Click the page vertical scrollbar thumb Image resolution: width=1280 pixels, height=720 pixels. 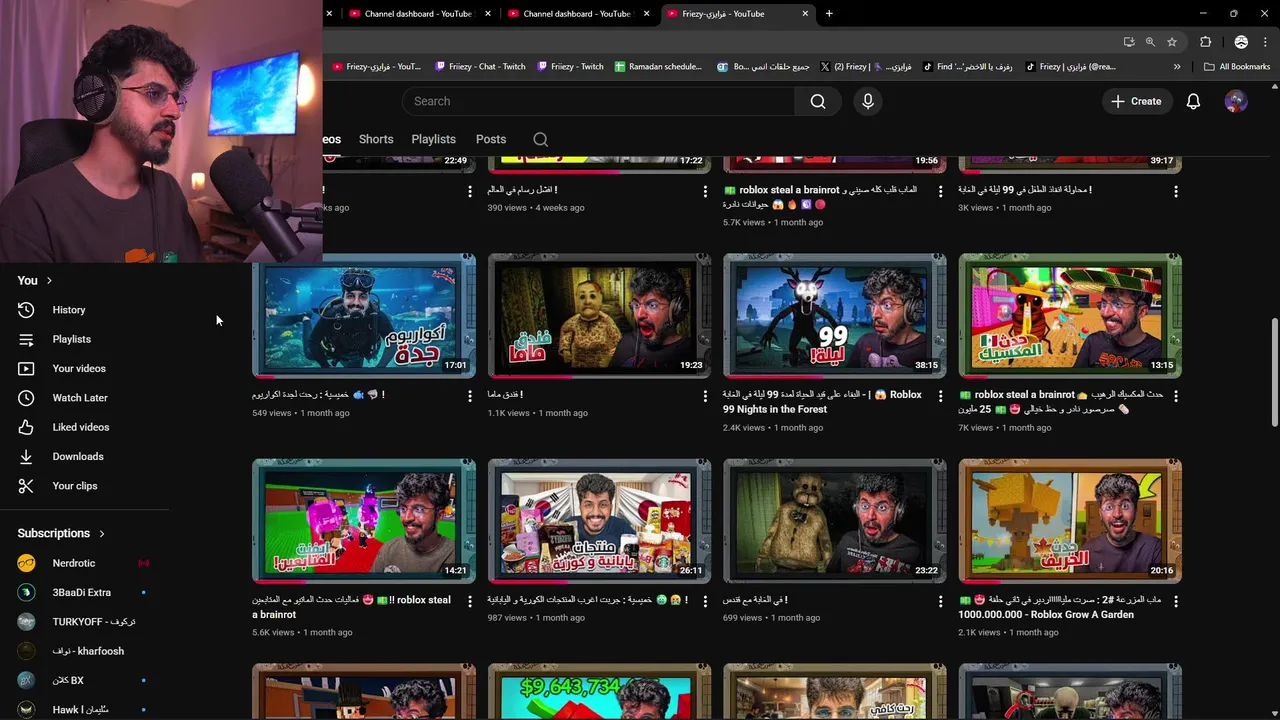point(1274,372)
